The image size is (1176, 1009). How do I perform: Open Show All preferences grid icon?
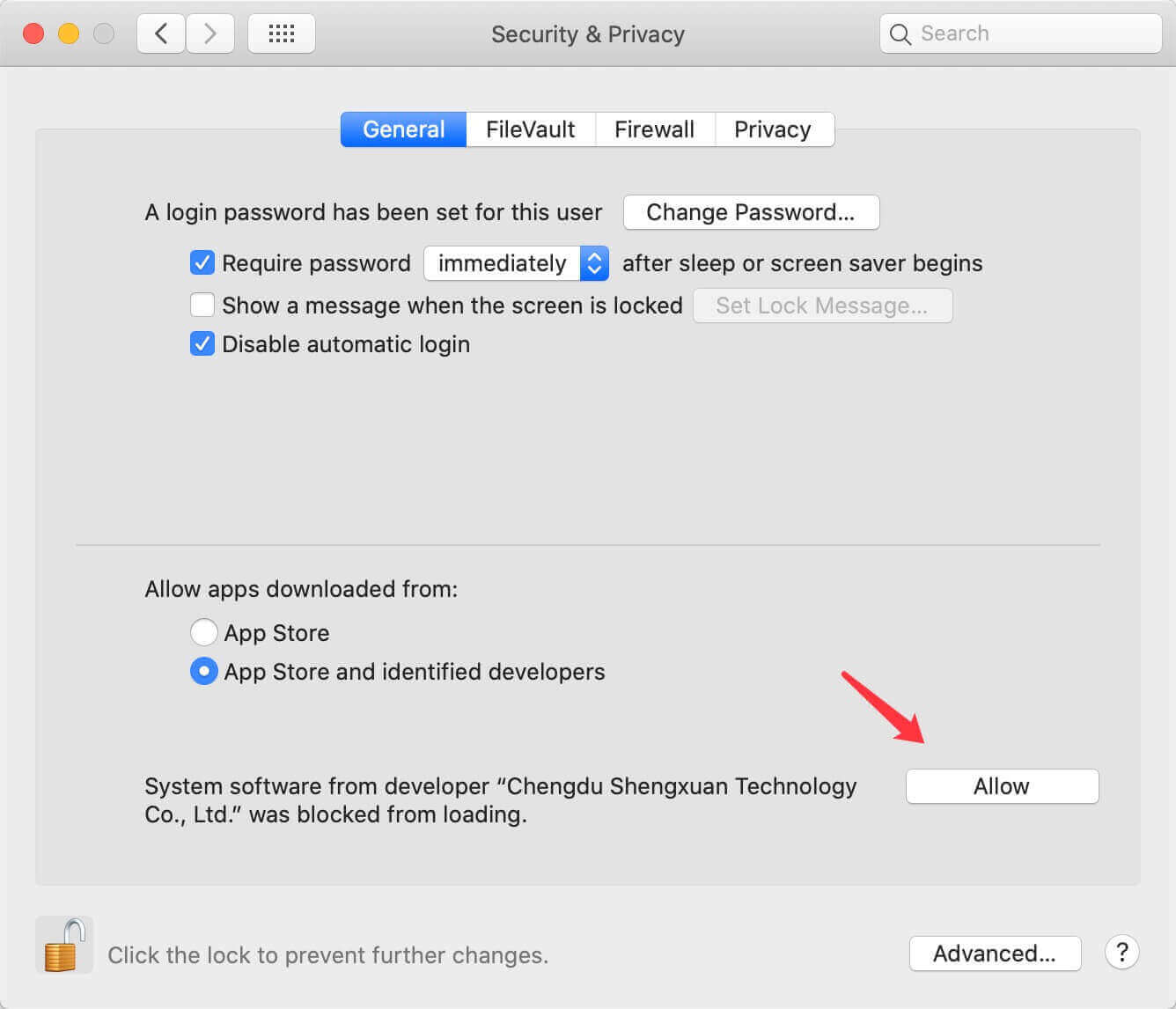[281, 33]
